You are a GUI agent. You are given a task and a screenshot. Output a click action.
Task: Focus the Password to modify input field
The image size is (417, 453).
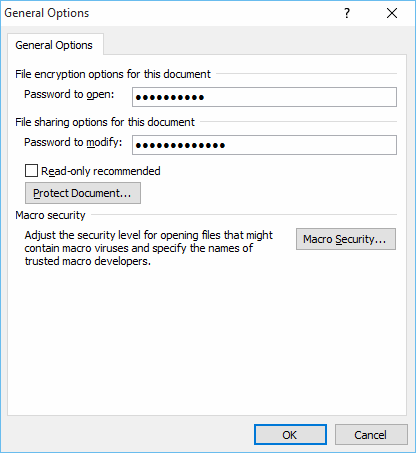[x=264, y=145]
